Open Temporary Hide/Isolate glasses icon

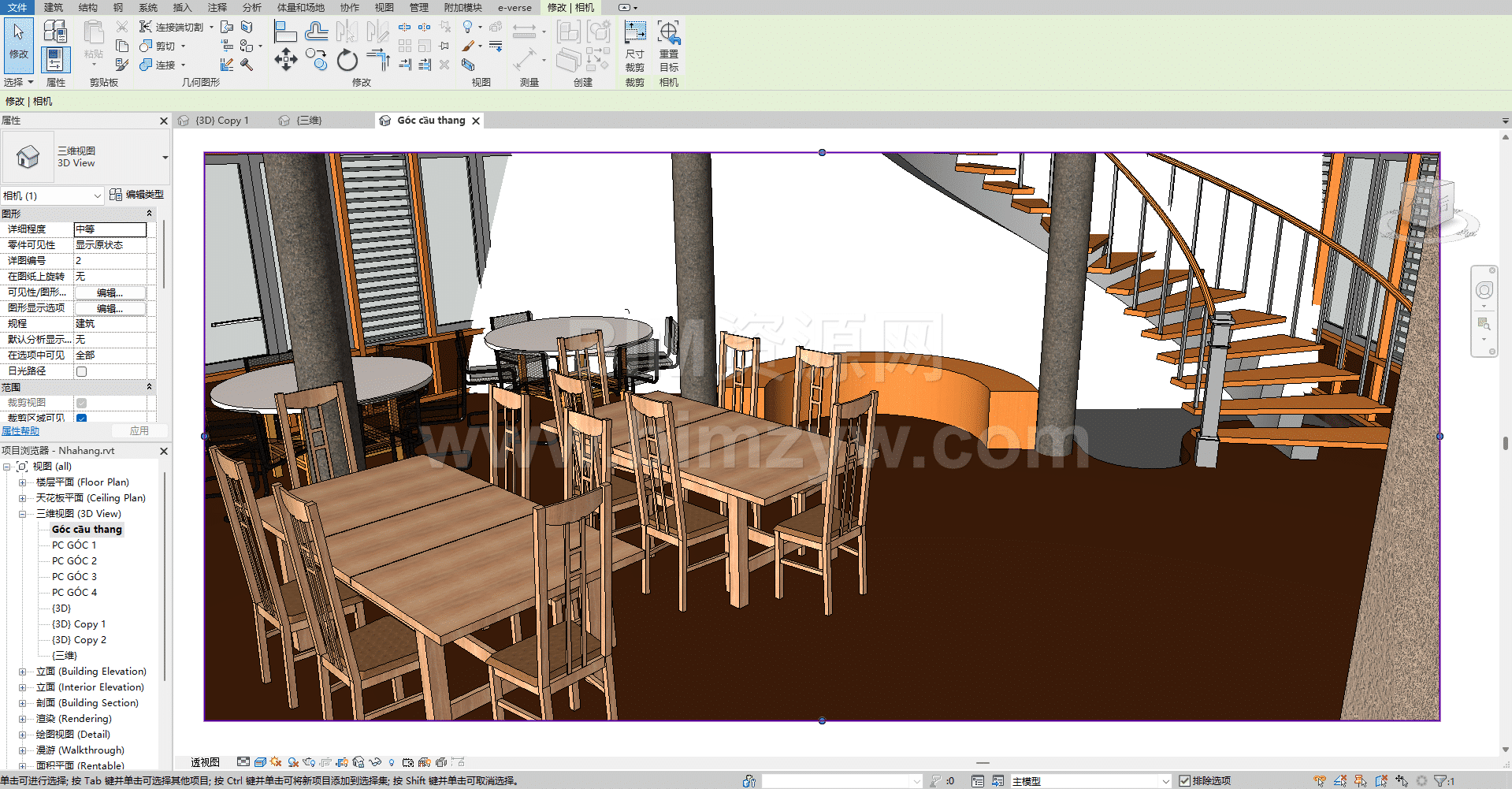[375, 762]
